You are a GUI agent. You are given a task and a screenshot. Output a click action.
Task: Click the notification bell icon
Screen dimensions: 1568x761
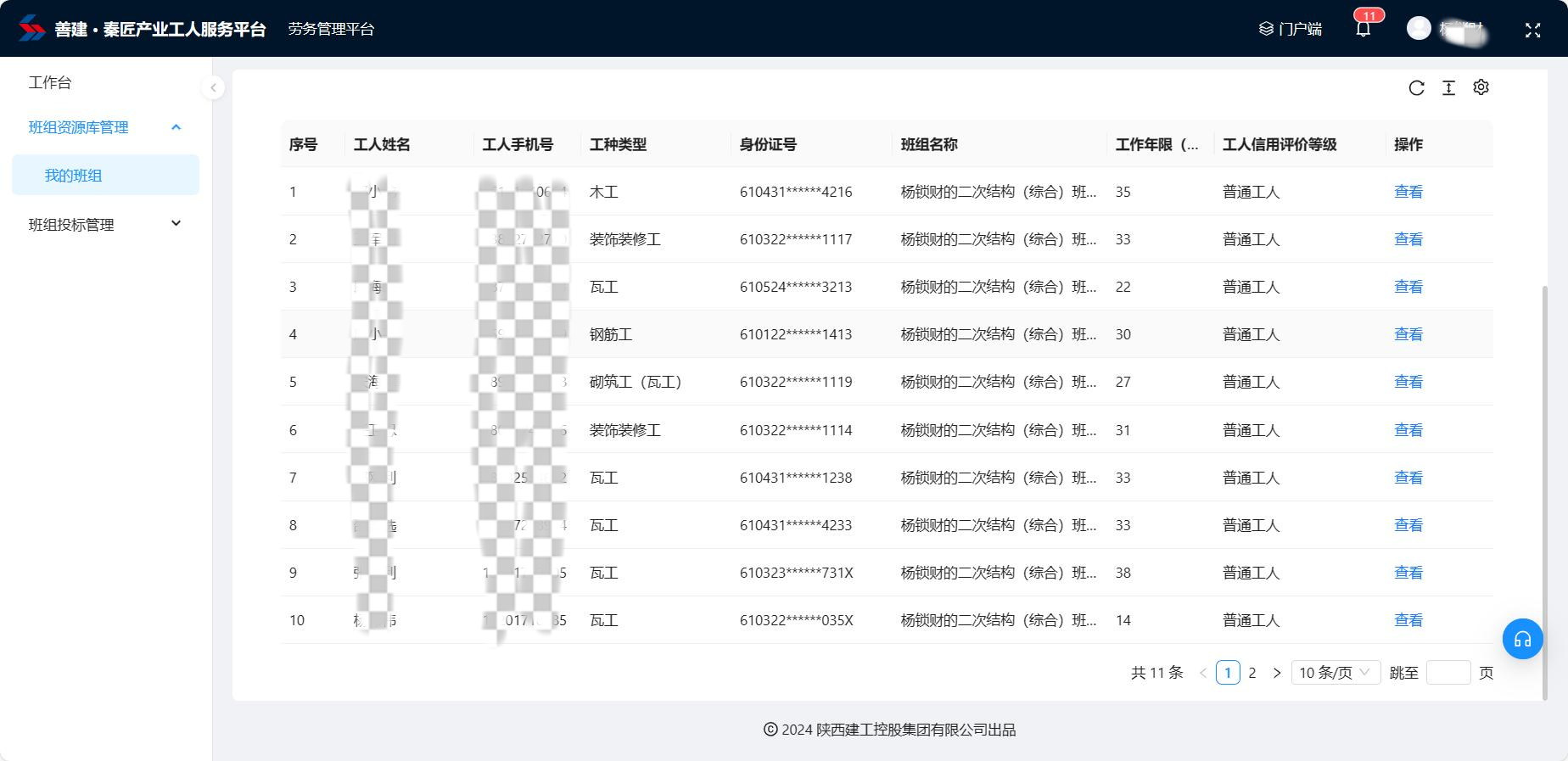[x=1363, y=29]
